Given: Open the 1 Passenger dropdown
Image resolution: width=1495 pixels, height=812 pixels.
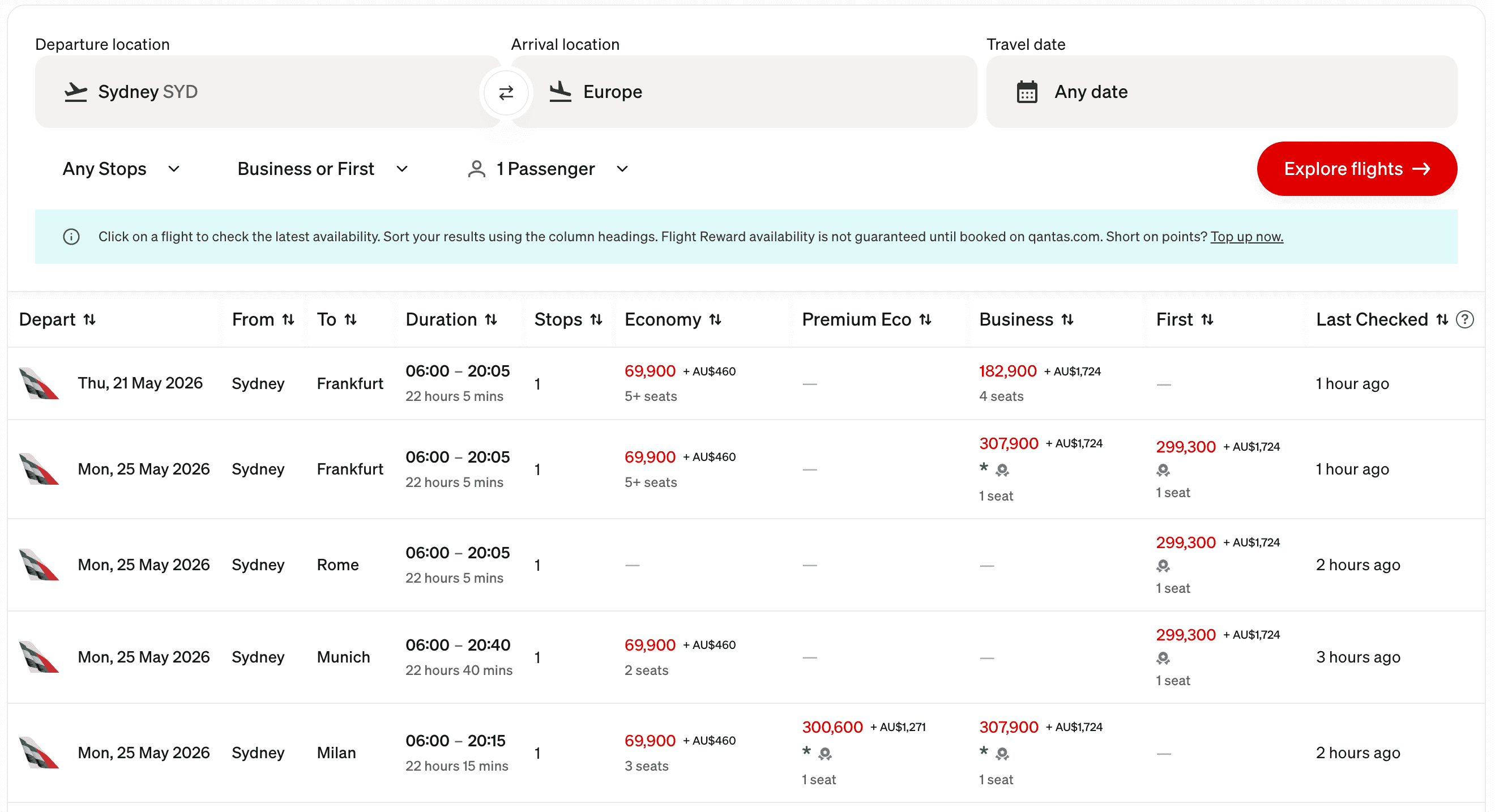Looking at the screenshot, I should pos(548,169).
